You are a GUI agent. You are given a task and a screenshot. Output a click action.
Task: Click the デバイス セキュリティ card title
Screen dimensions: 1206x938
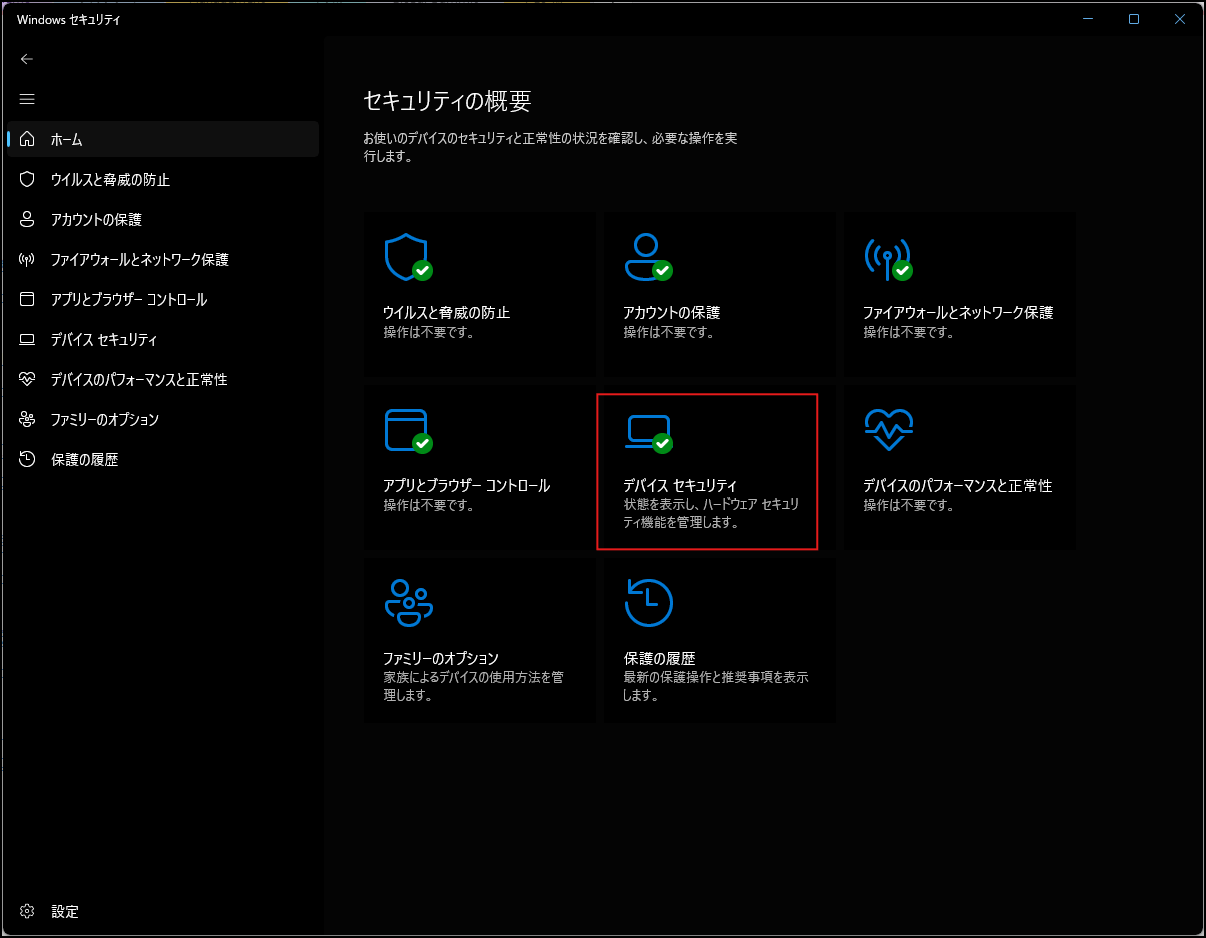click(x=679, y=485)
